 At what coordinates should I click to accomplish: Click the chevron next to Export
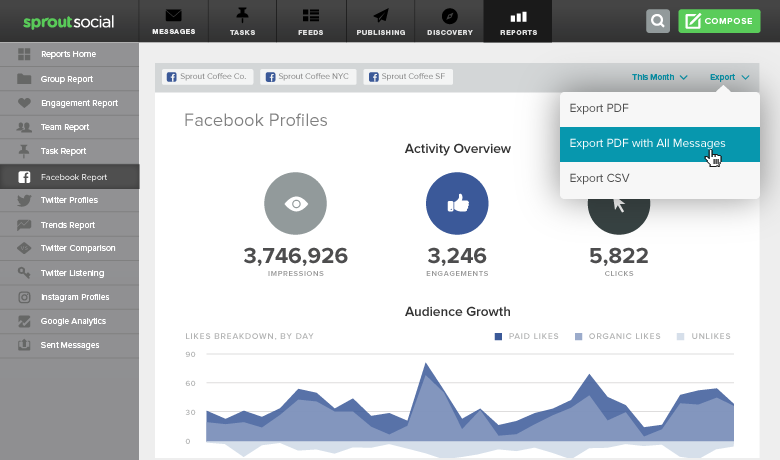[x=745, y=77]
